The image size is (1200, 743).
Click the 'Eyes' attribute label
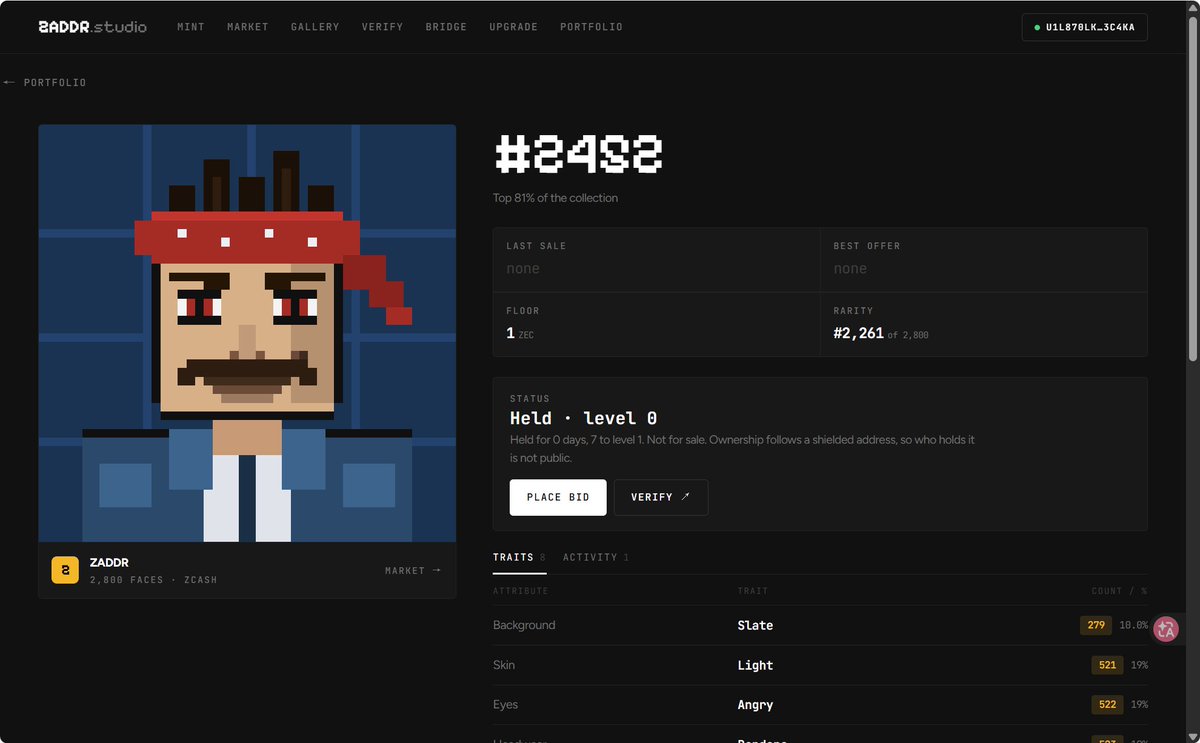[x=505, y=705]
